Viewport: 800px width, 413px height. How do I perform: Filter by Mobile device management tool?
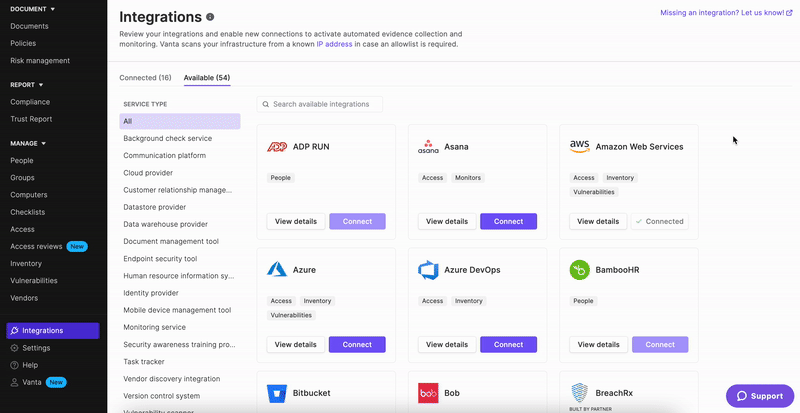click(x=177, y=310)
